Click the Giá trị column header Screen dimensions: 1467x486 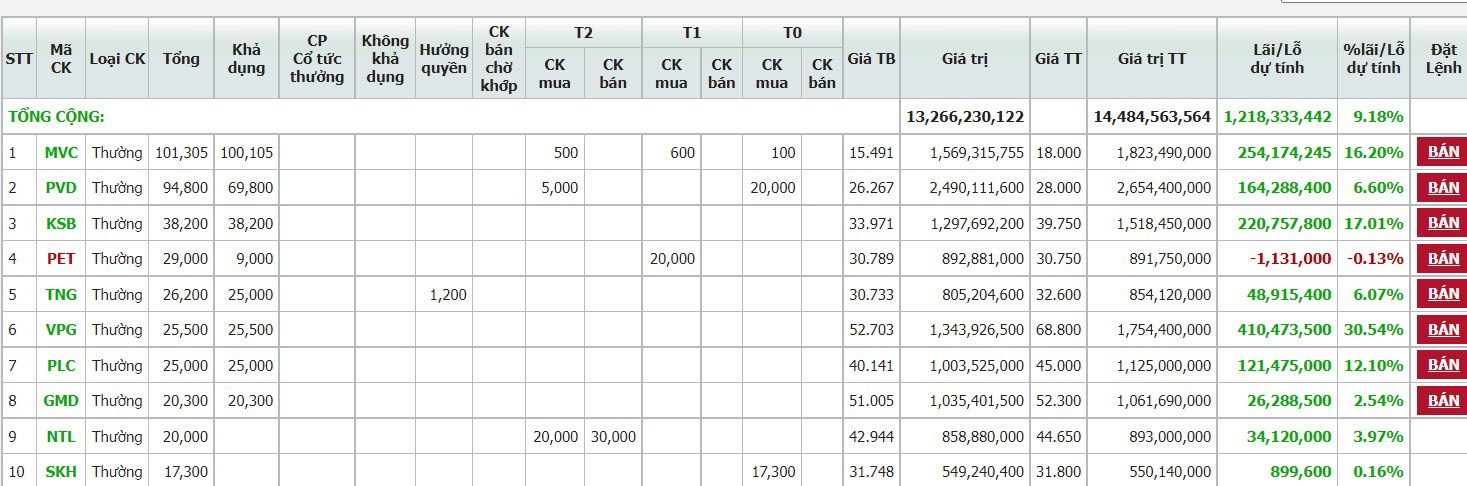tap(965, 58)
